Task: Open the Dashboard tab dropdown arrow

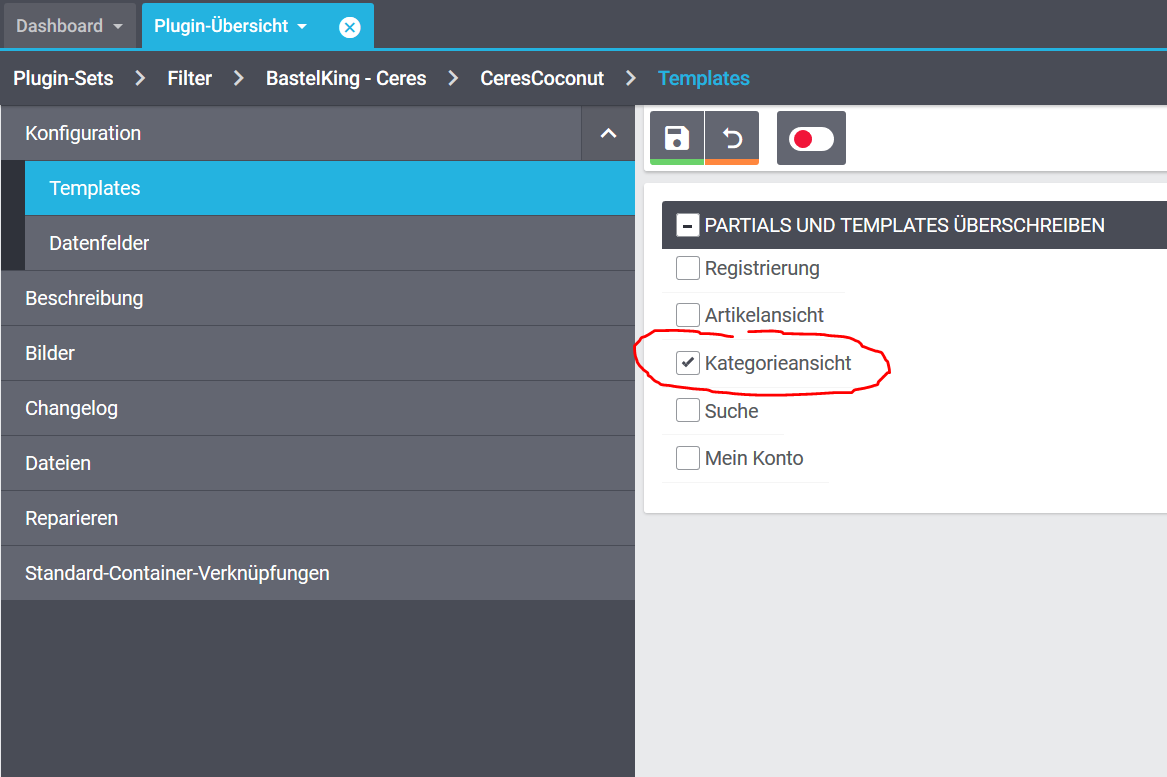Action: [x=118, y=26]
